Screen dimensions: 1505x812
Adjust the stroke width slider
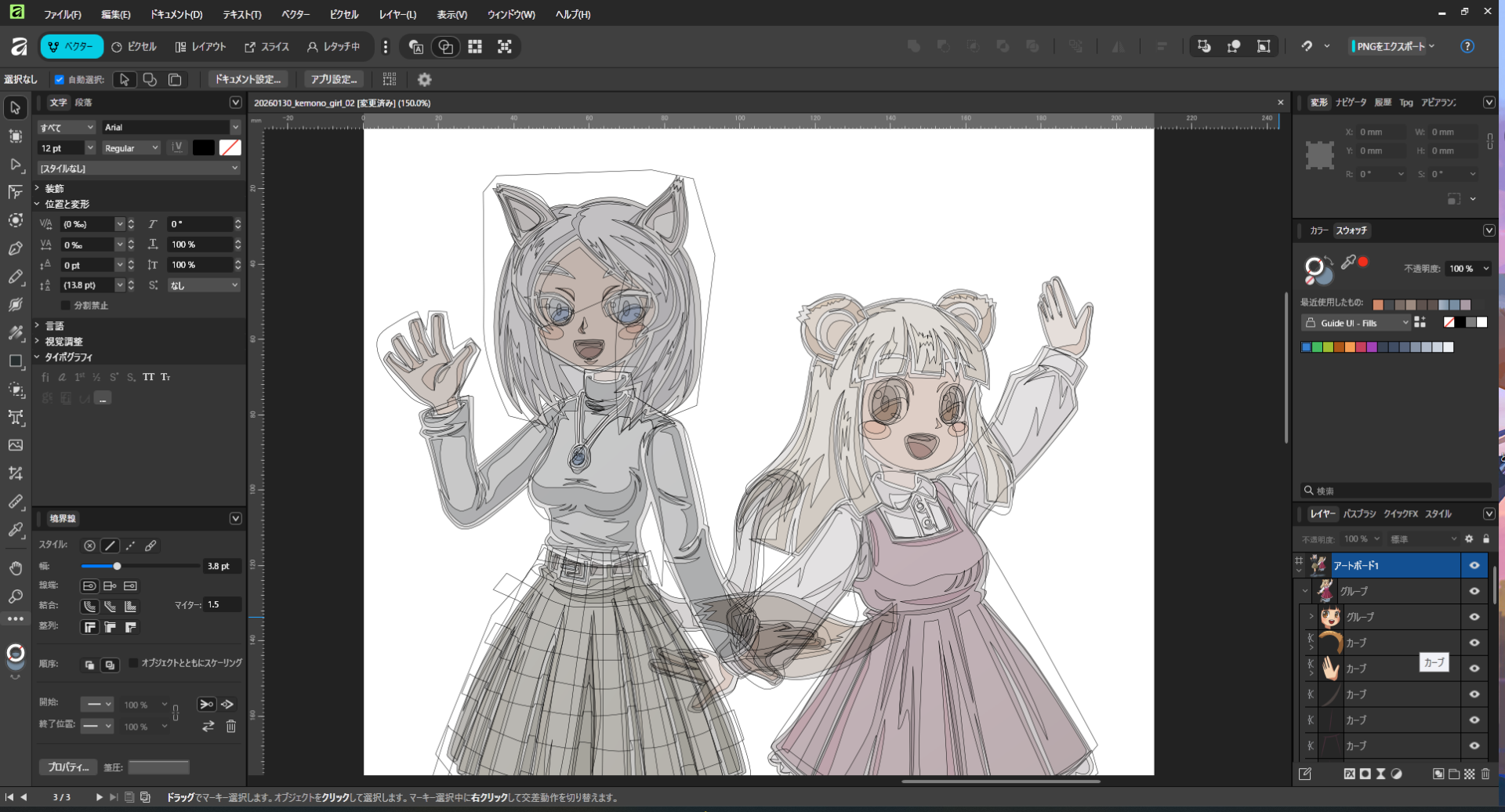pos(117,566)
